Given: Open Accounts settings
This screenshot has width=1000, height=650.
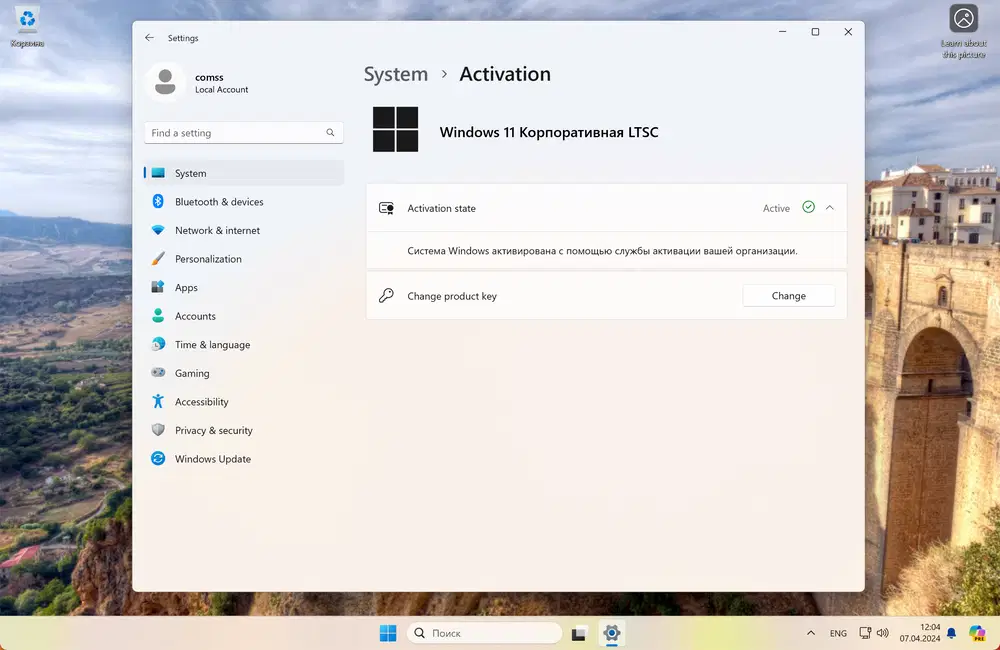Looking at the screenshot, I should [244, 316].
